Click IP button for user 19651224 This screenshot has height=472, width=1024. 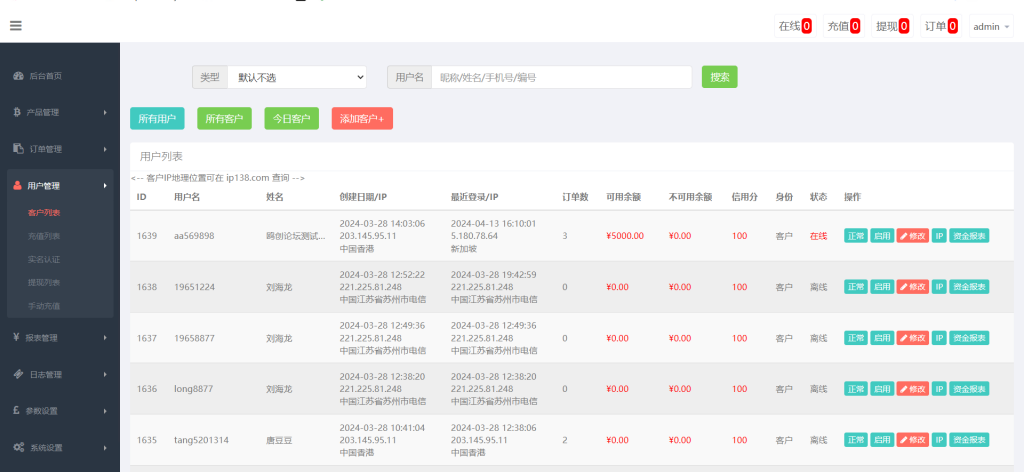coord(938,287)
